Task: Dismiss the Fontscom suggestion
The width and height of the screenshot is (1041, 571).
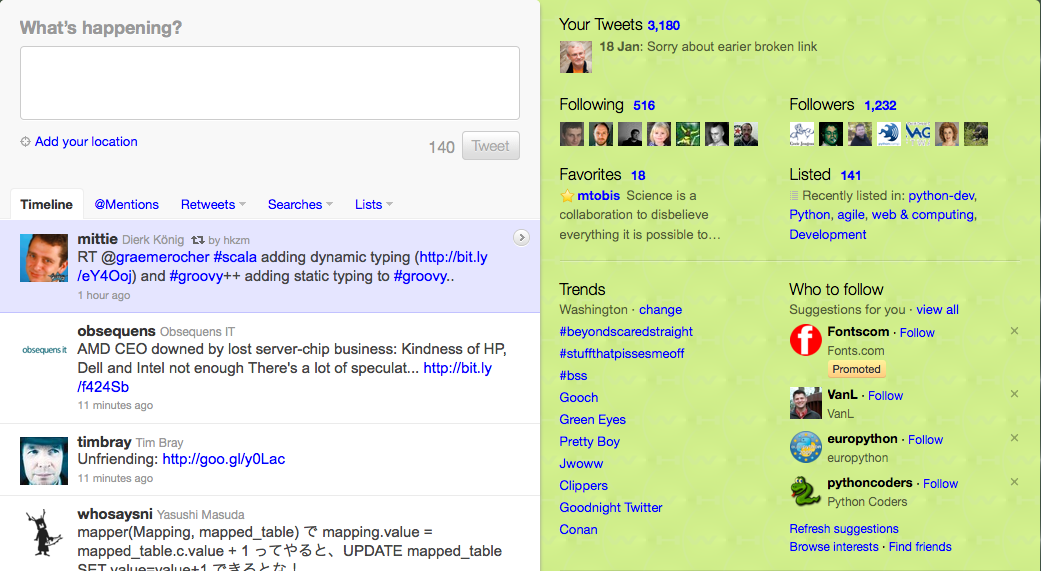Action: point(1014,331)
